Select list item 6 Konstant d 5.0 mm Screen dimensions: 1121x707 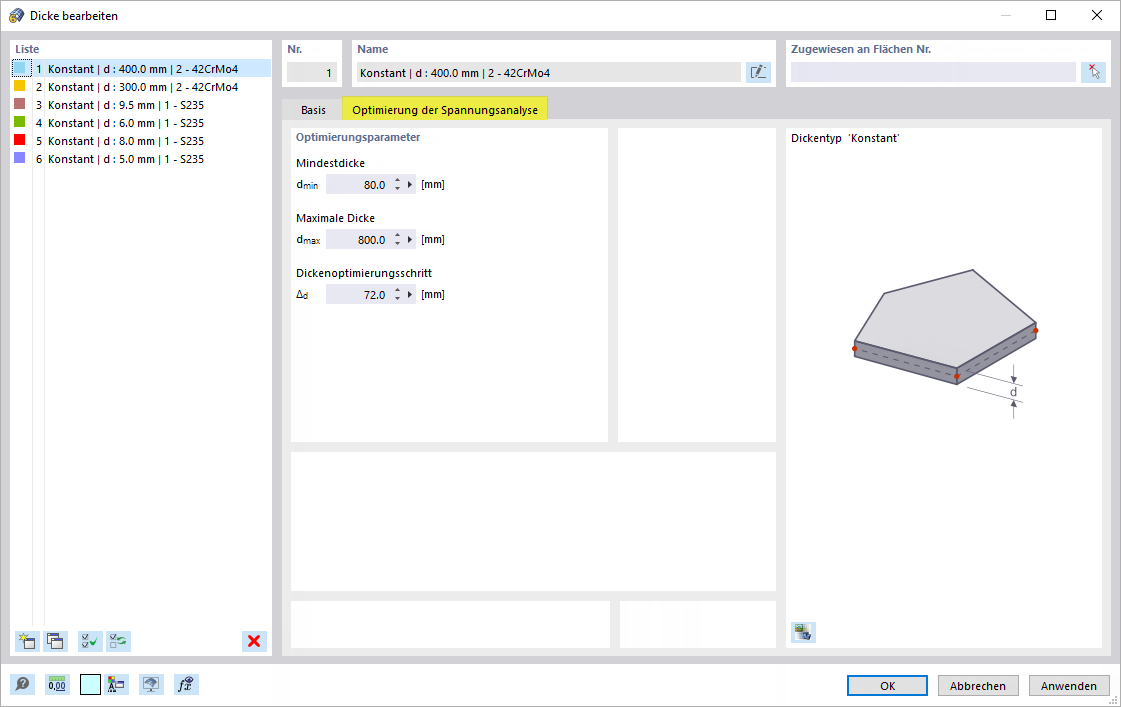[142, 159]
